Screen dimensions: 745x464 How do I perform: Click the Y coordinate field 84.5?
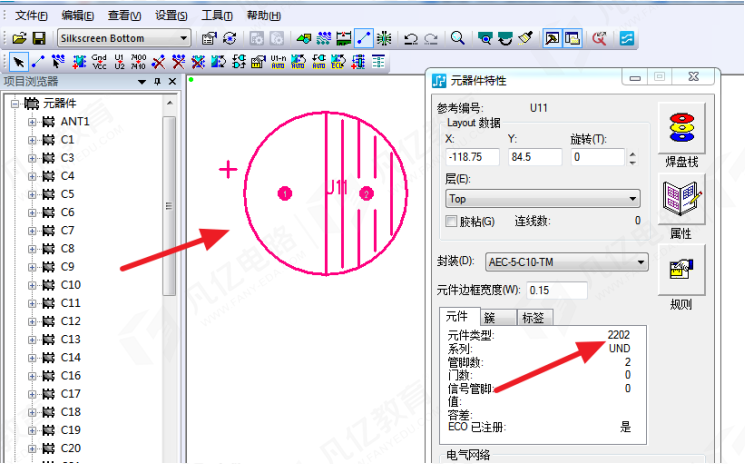[x=535, y=157]
